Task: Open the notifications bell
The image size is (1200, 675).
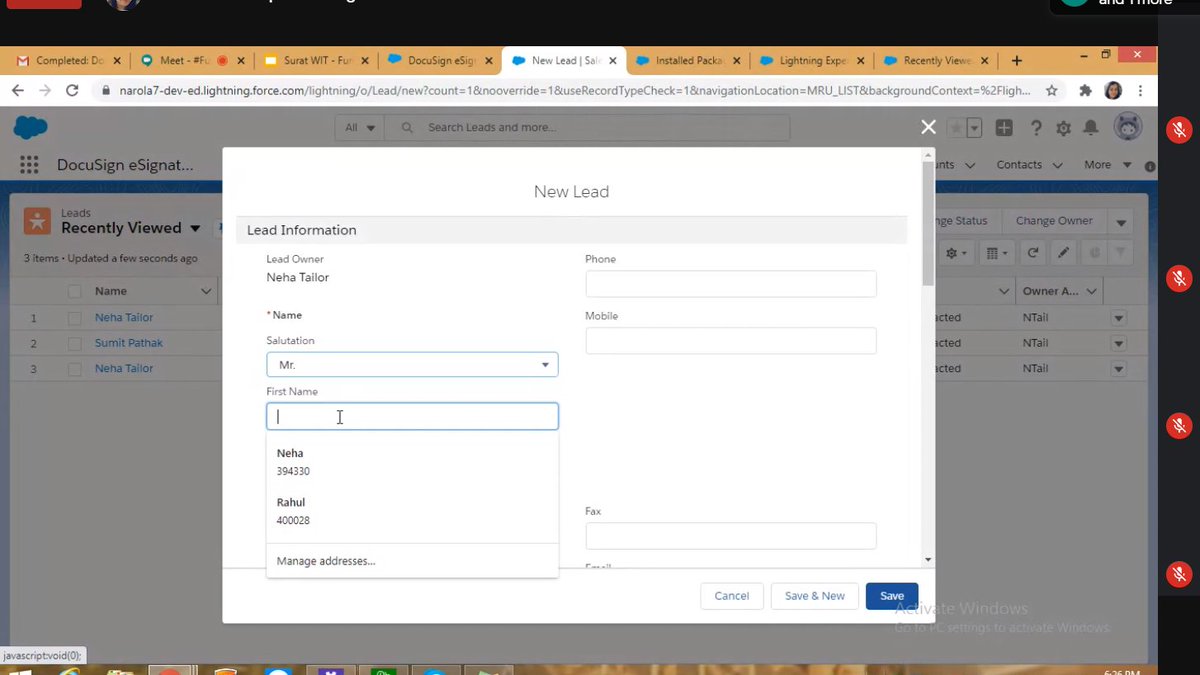Action: click(x=1091, y=128)
